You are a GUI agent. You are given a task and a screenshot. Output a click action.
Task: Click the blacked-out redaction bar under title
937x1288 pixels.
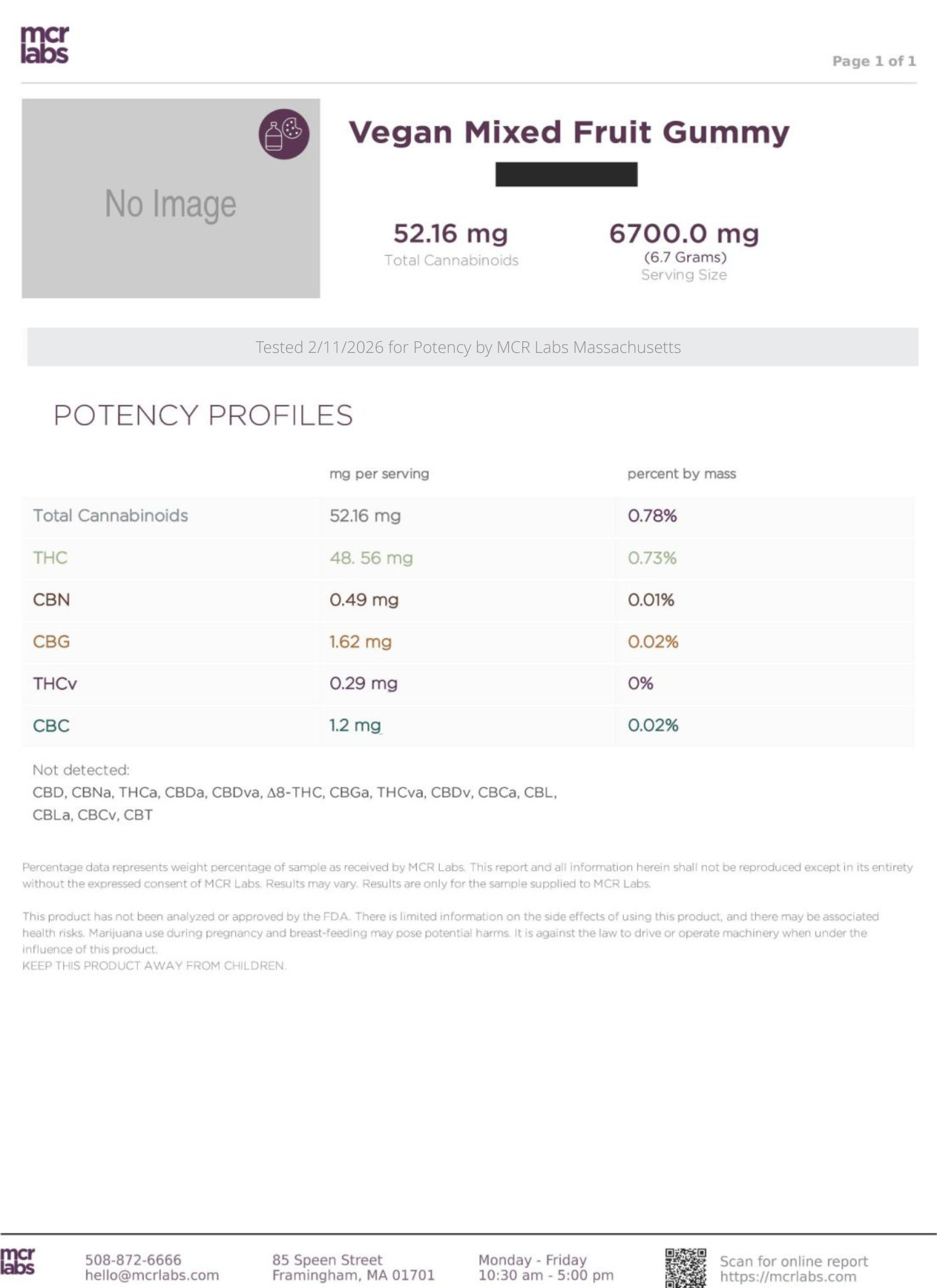click(x=566, y=175)
